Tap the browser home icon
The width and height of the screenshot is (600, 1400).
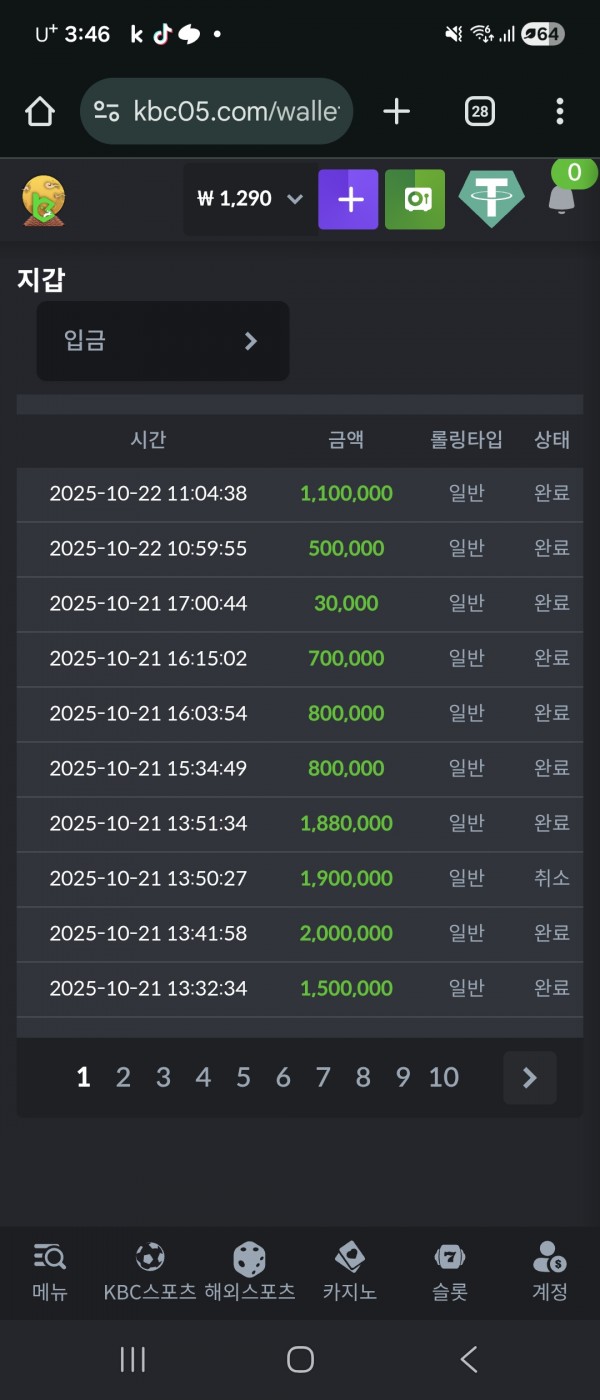40,112
